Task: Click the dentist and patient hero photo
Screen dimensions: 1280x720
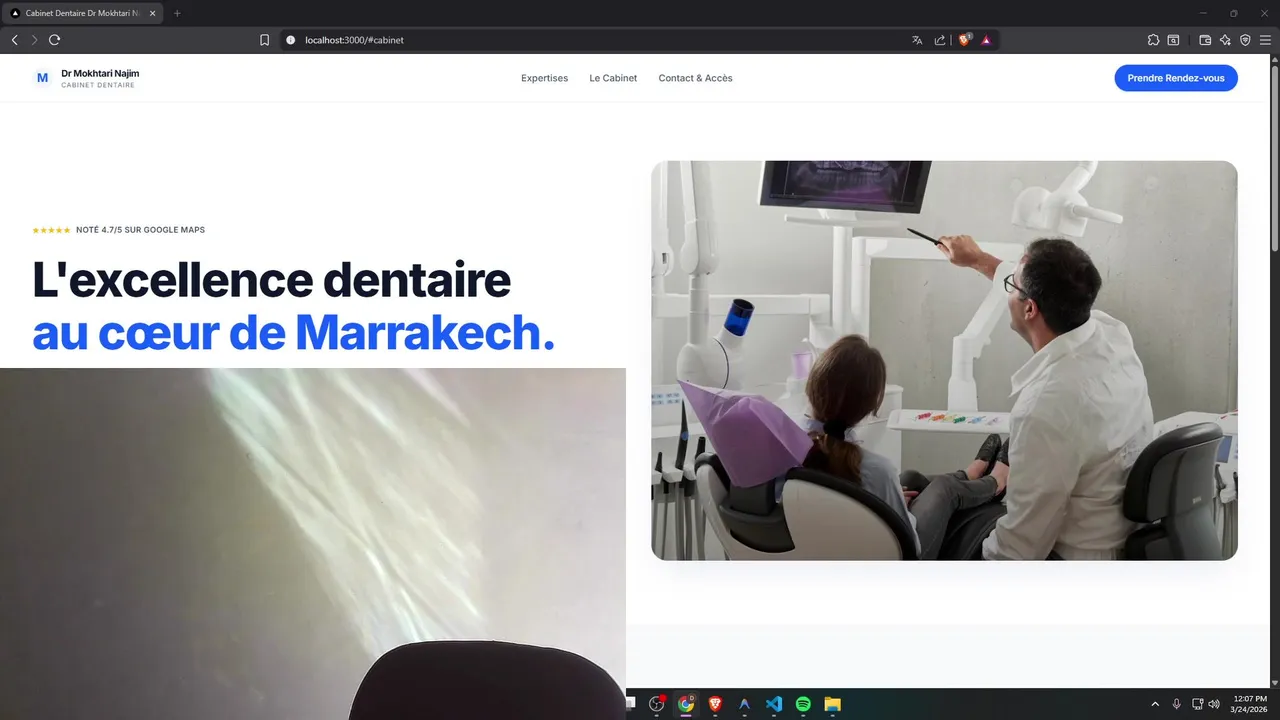Action: click(x=944, y=360)
